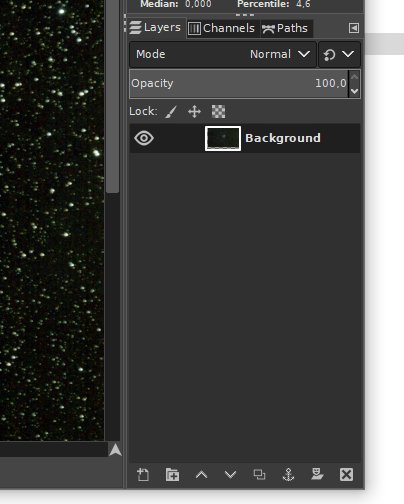Screen dimensions: 404x504
Task: Open the layer Mode dropdown
Action: (x=223, y=54)
